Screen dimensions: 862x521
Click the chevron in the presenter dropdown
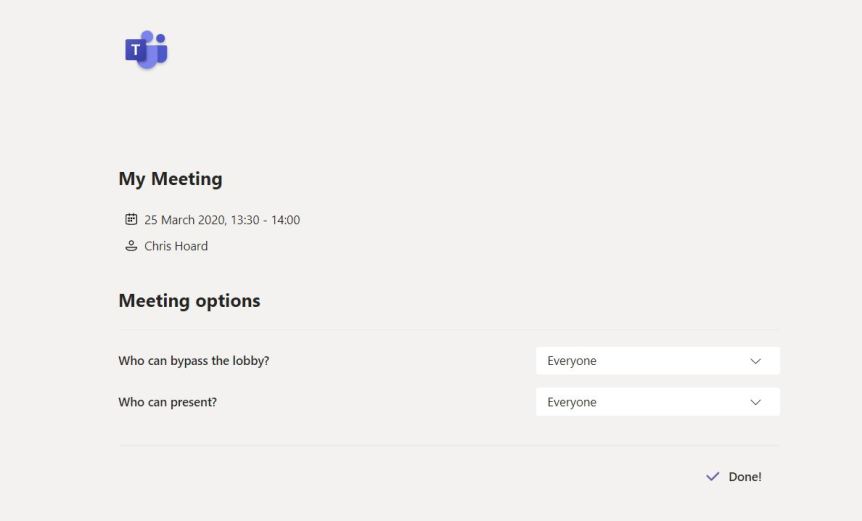point(755,402)
